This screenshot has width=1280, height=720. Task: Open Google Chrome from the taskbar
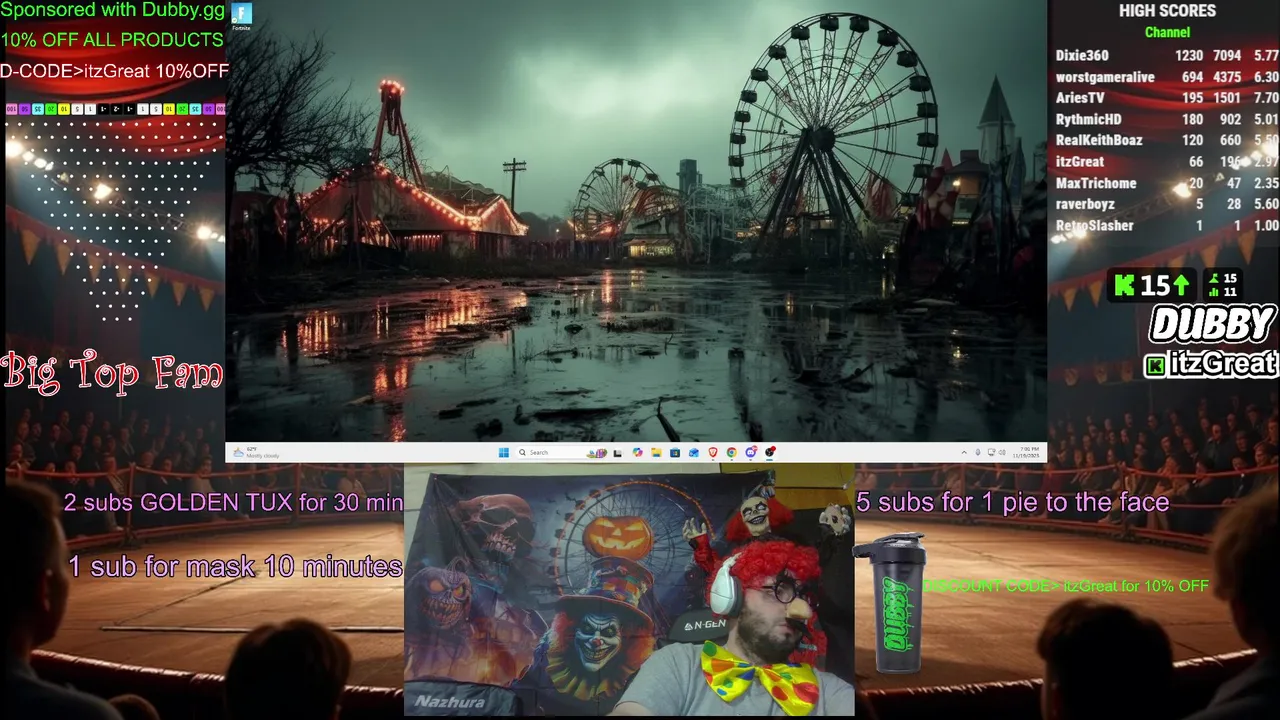click(731, 452)
